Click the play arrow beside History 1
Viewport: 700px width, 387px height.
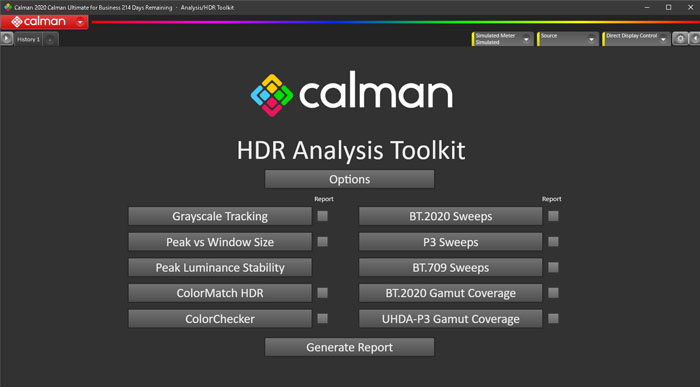6,39
